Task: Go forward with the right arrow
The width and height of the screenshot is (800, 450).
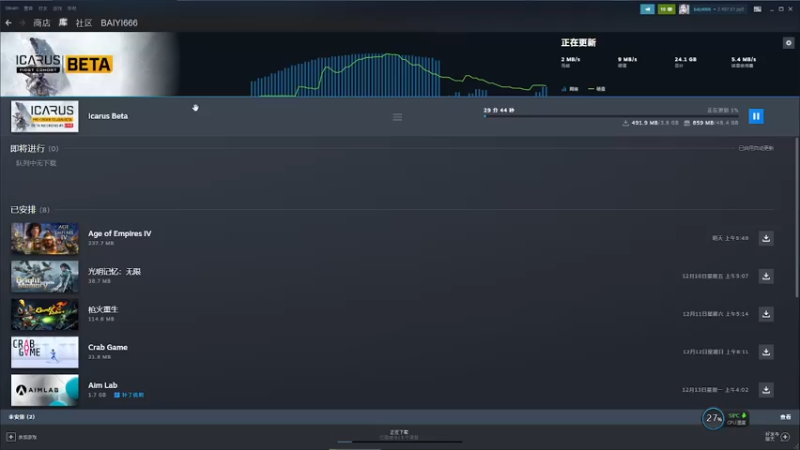Action: coord(22,23)
